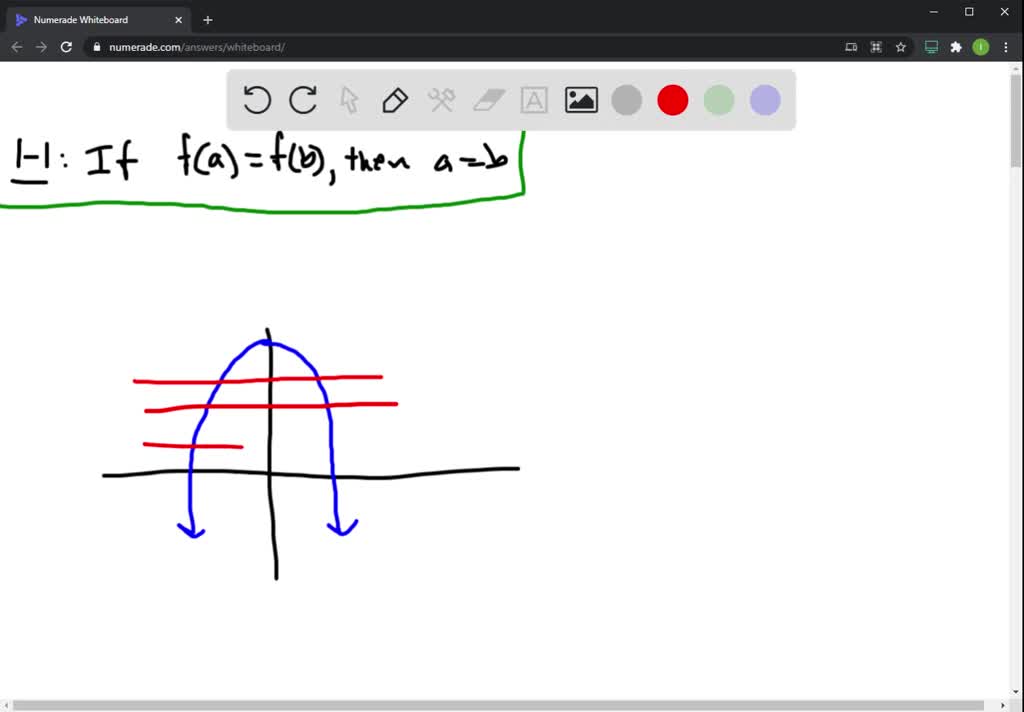Open the browser extensions puzzle menu
1024x712 pixels.
point(956,47)
